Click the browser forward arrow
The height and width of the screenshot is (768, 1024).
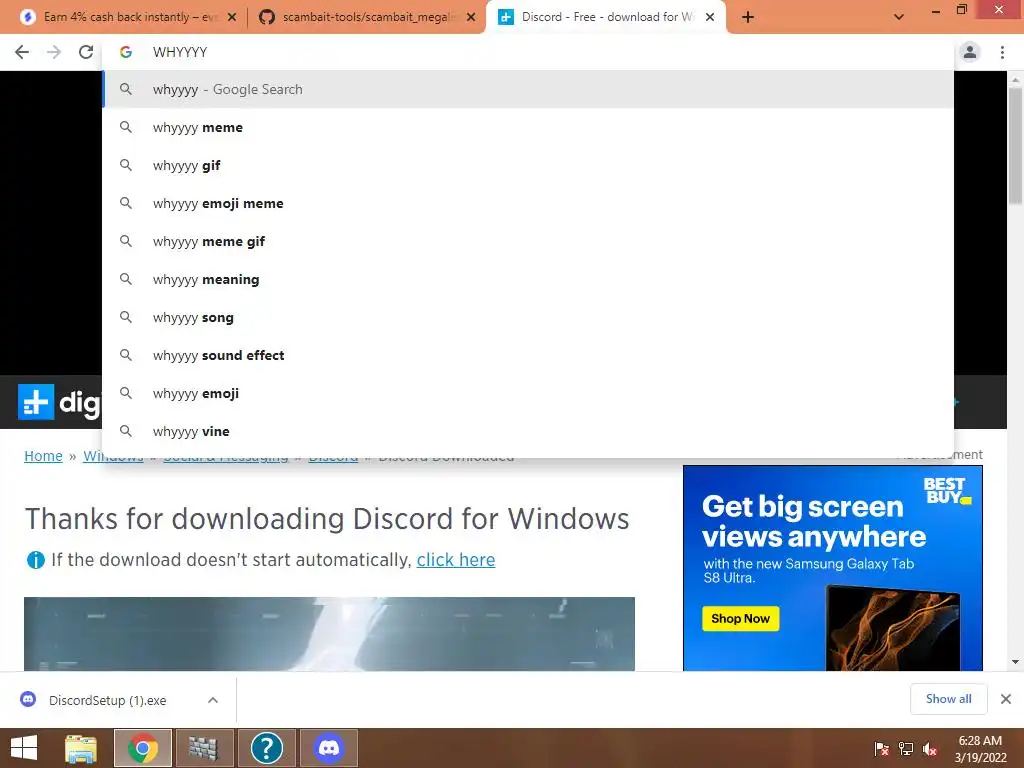coord(54,52)
